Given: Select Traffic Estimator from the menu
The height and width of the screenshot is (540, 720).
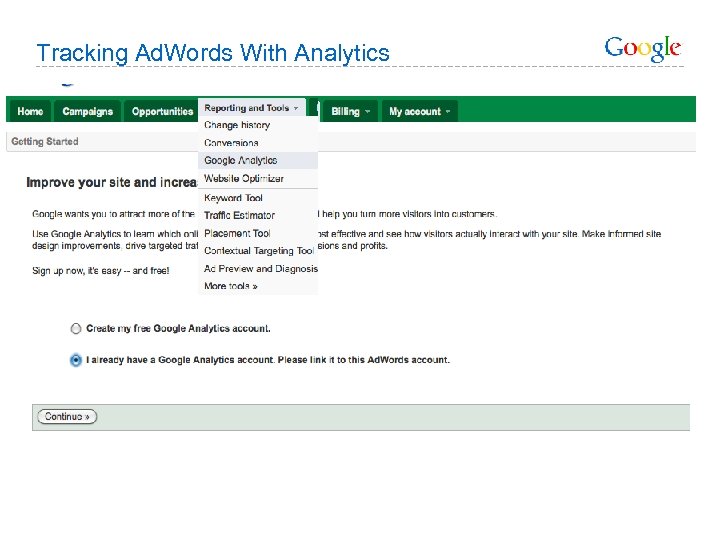Looking at the screenshot, I should click(x=239, y=215).
